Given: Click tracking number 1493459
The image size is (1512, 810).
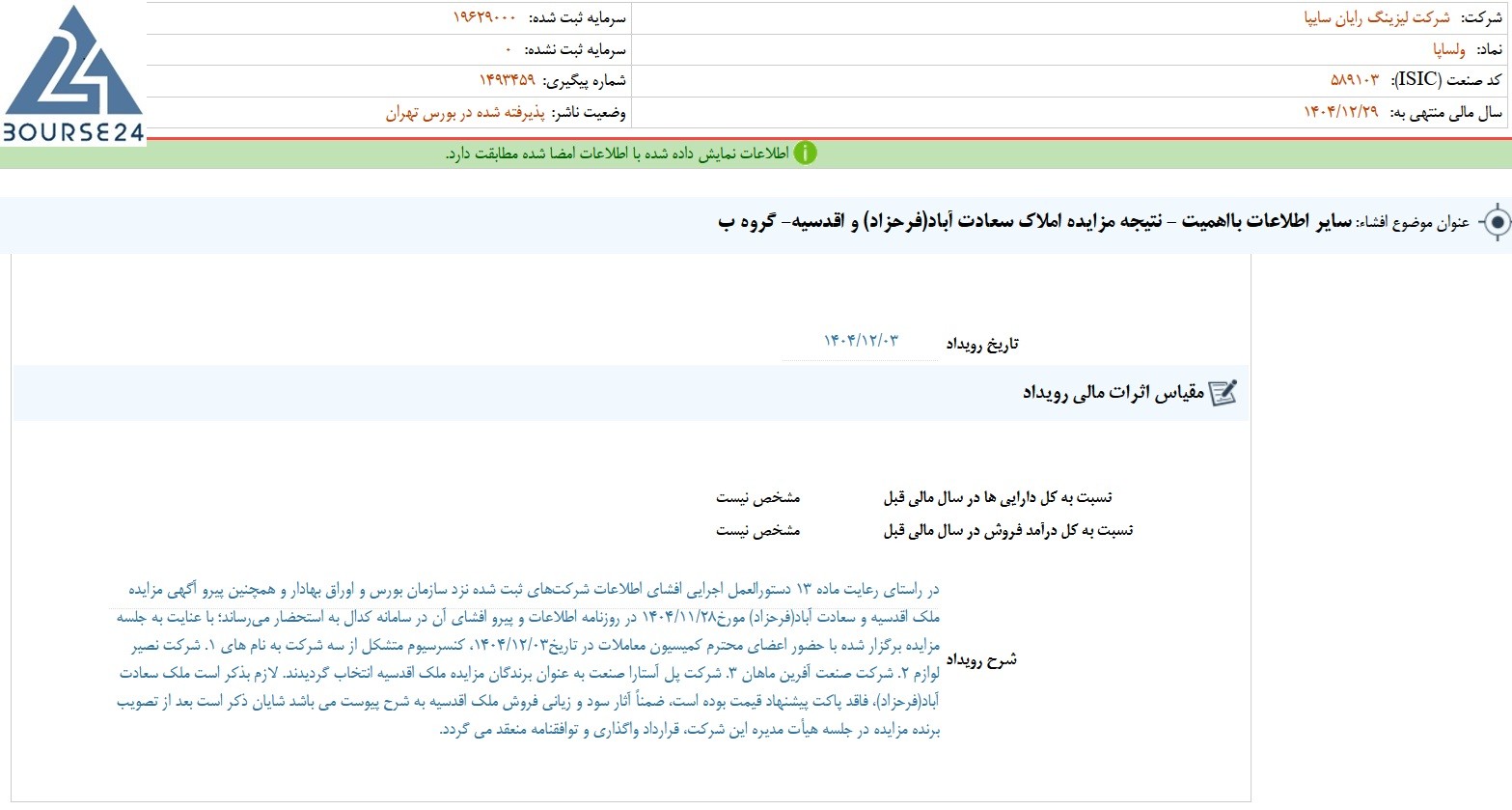Looking at the screenshot, I should click(x=507, y=80).
